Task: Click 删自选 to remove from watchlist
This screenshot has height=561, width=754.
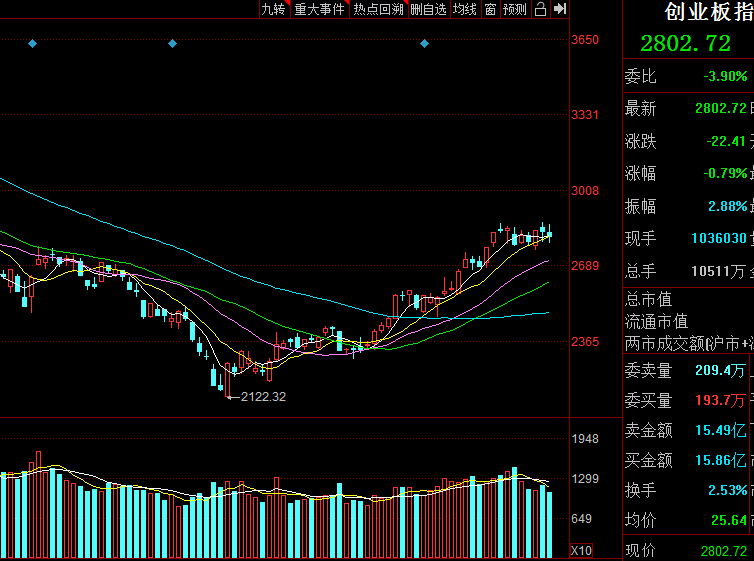Action: [428, 9]
